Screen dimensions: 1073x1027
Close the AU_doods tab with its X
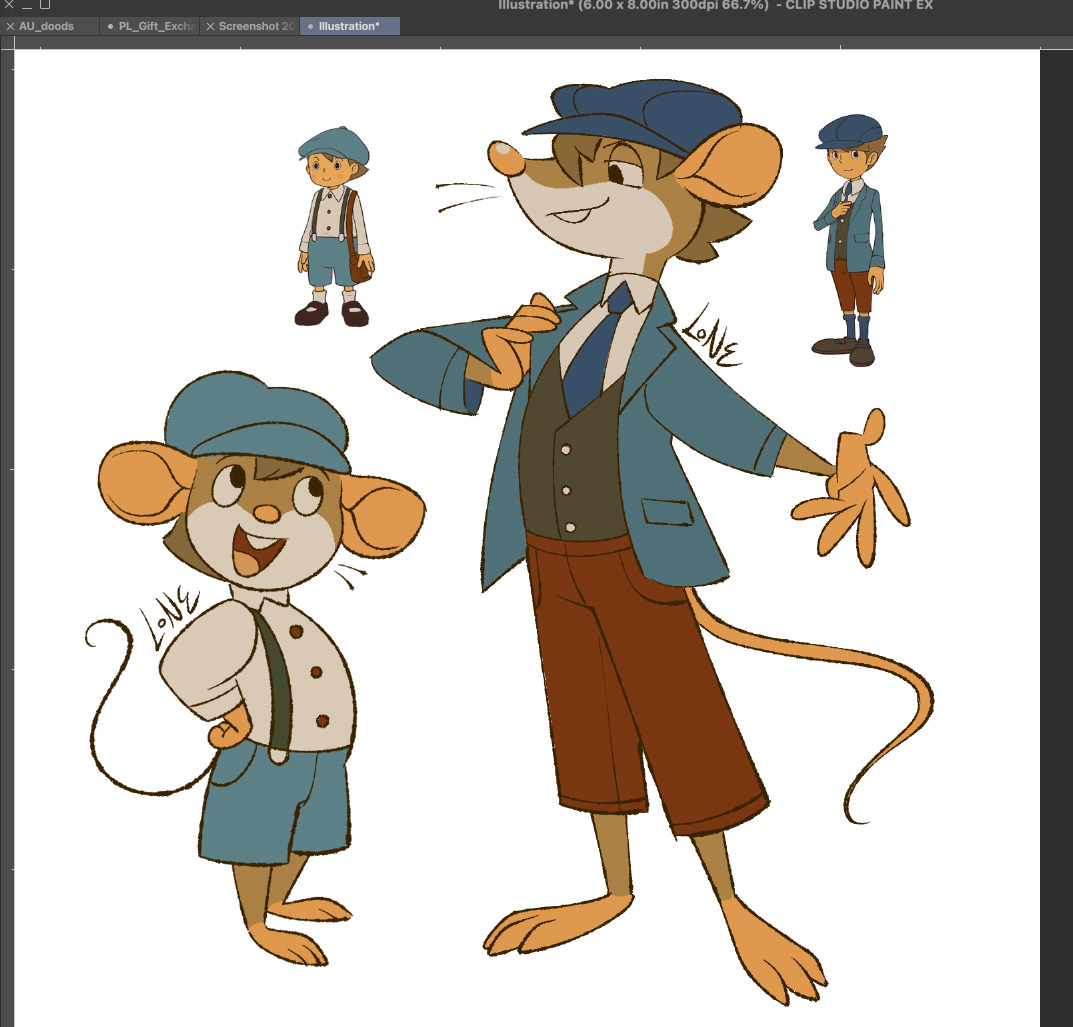pyautogui.click(x=9, y=26)
